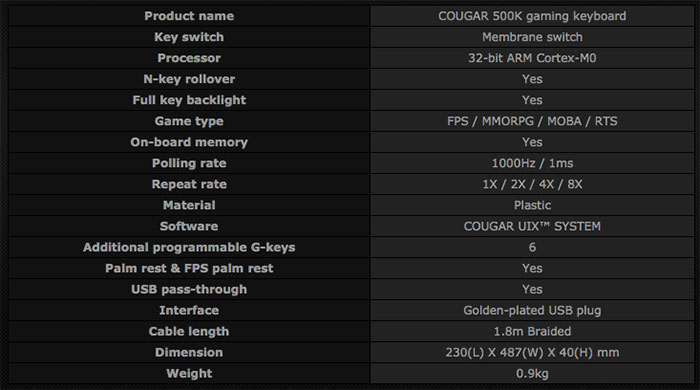This screenshot has width=700, height=390.
Task: Select the USB pass-through label
Action: 189,289
